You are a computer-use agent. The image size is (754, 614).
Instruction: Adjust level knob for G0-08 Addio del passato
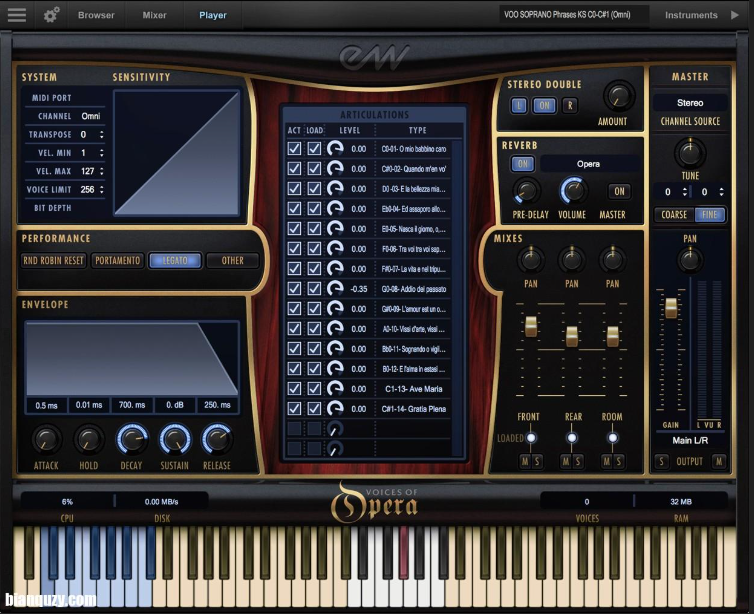pyautogui.click(x=335, y=288)
